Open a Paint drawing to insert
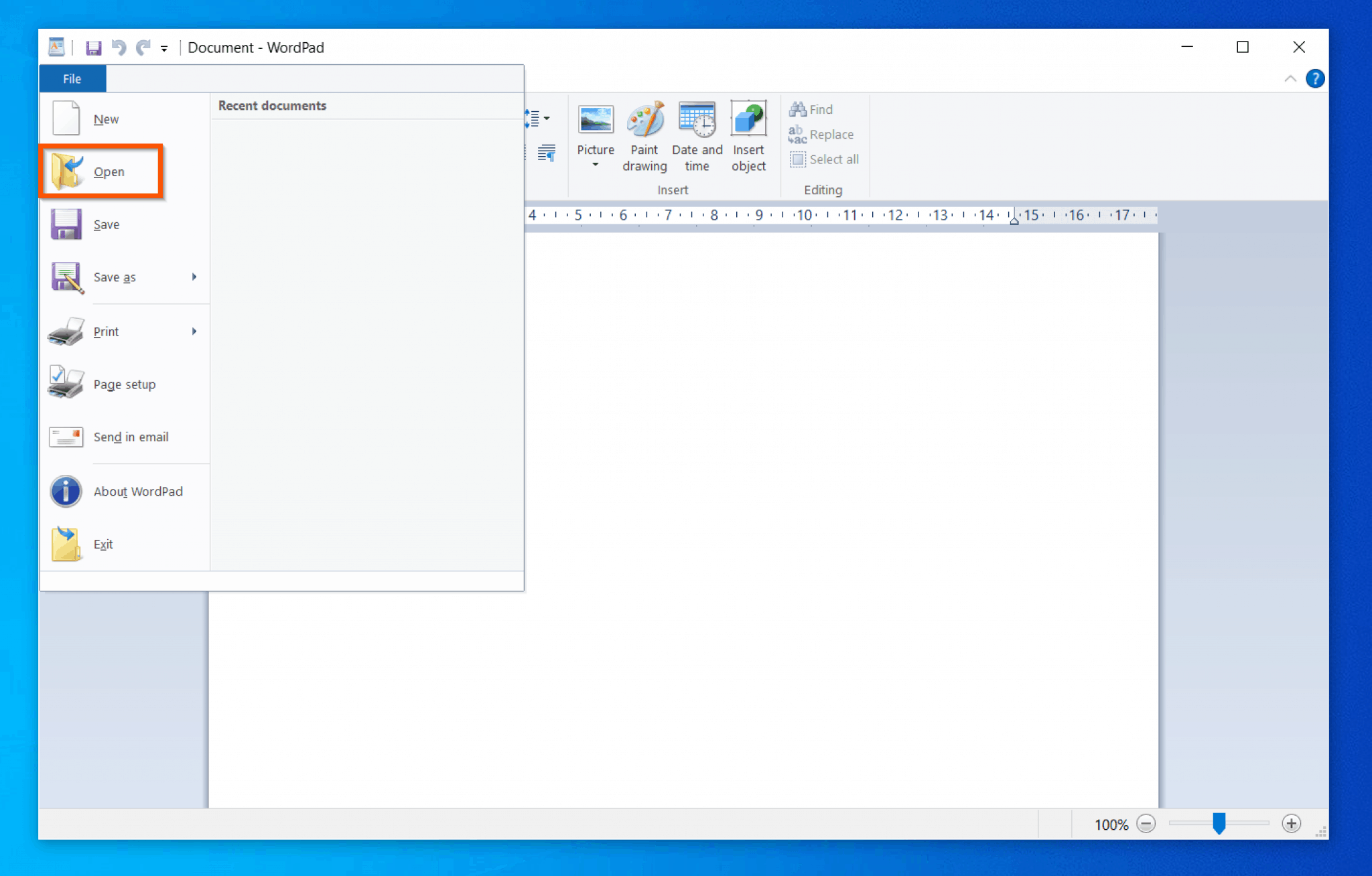The width and height of the screenshot is (1372, 876). pyautogui.click(x=644, y=134)
